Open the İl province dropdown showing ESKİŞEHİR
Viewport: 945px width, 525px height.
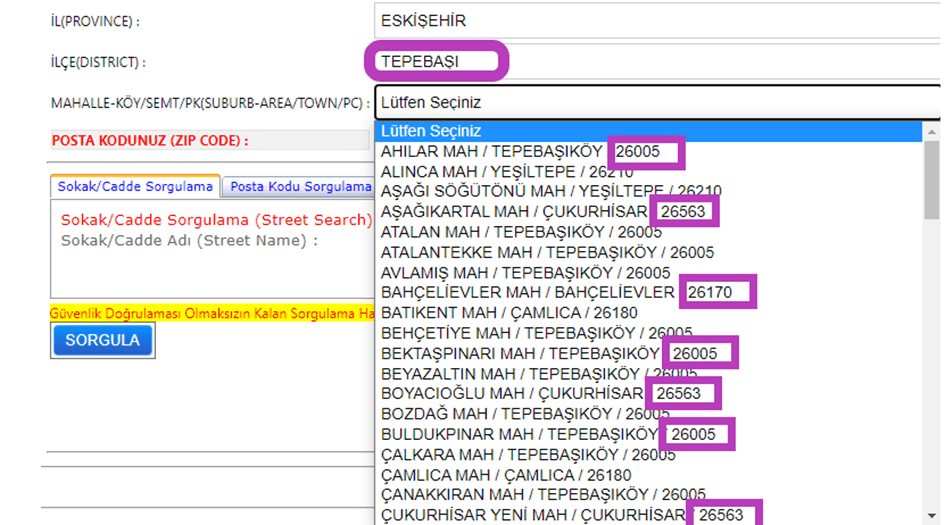click(655, 21)
